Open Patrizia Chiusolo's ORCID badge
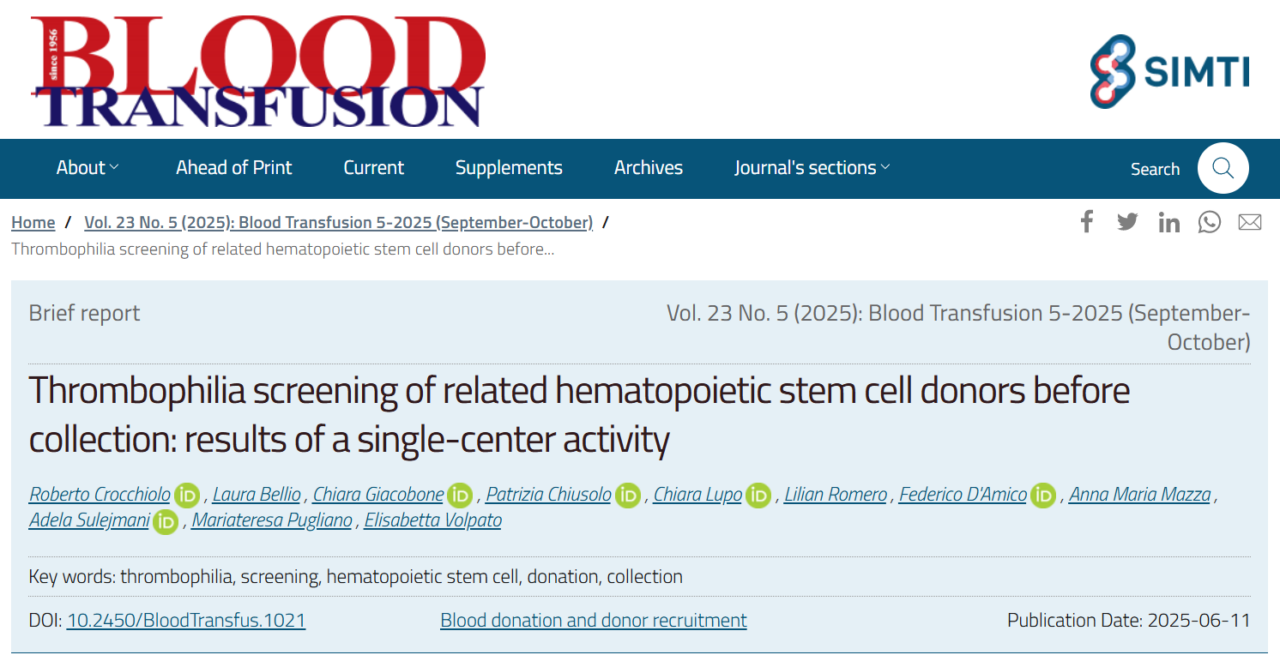Viewport: 1280px width, 661px height. point(628,494)
